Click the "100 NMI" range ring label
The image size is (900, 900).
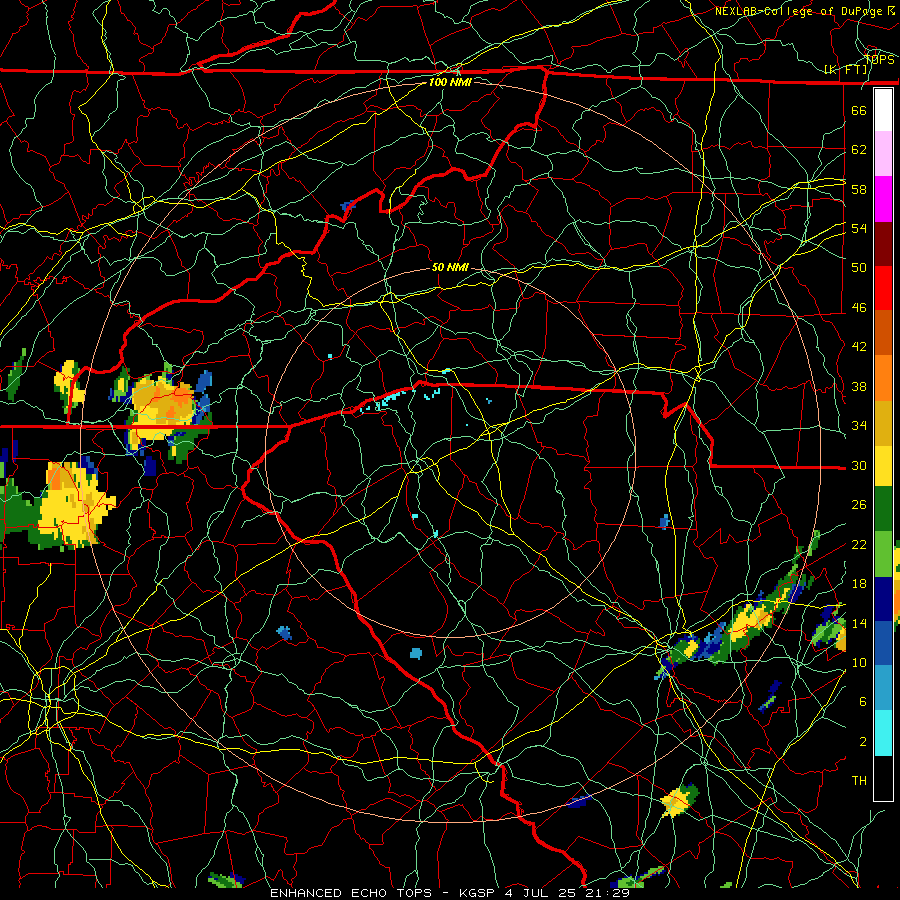point(450,82)
